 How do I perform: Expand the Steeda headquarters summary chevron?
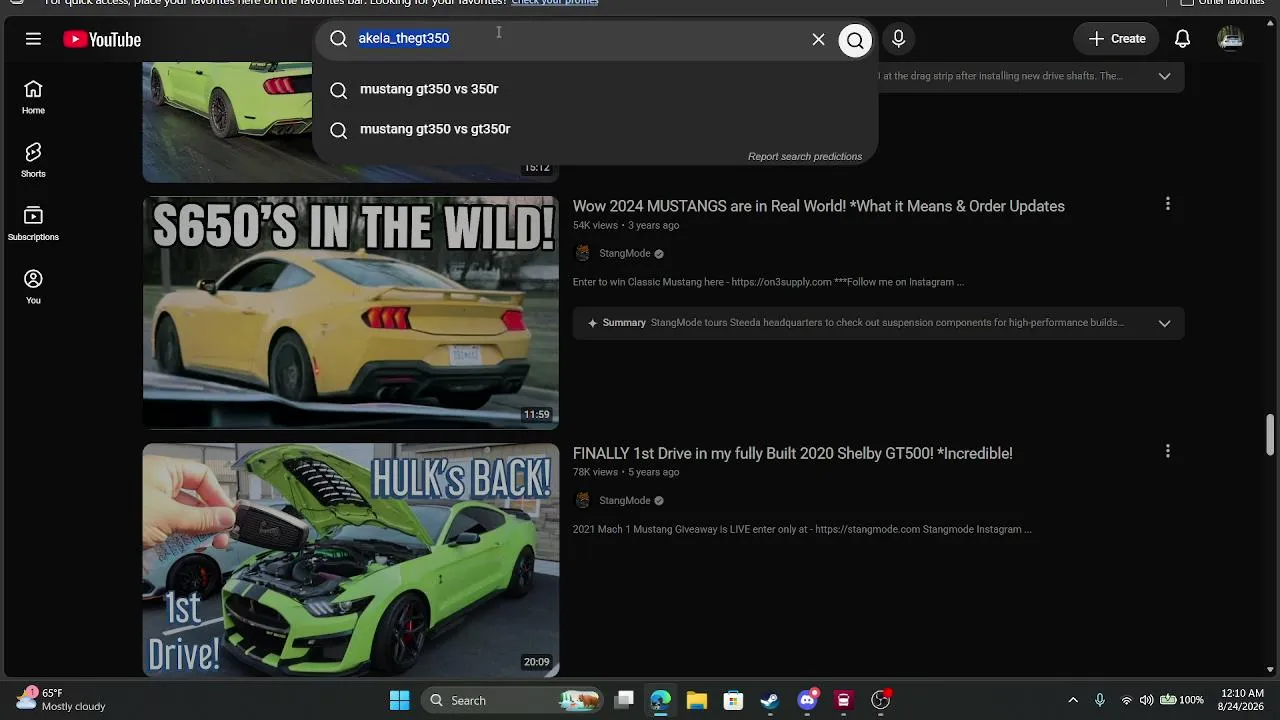[1164, 323]
